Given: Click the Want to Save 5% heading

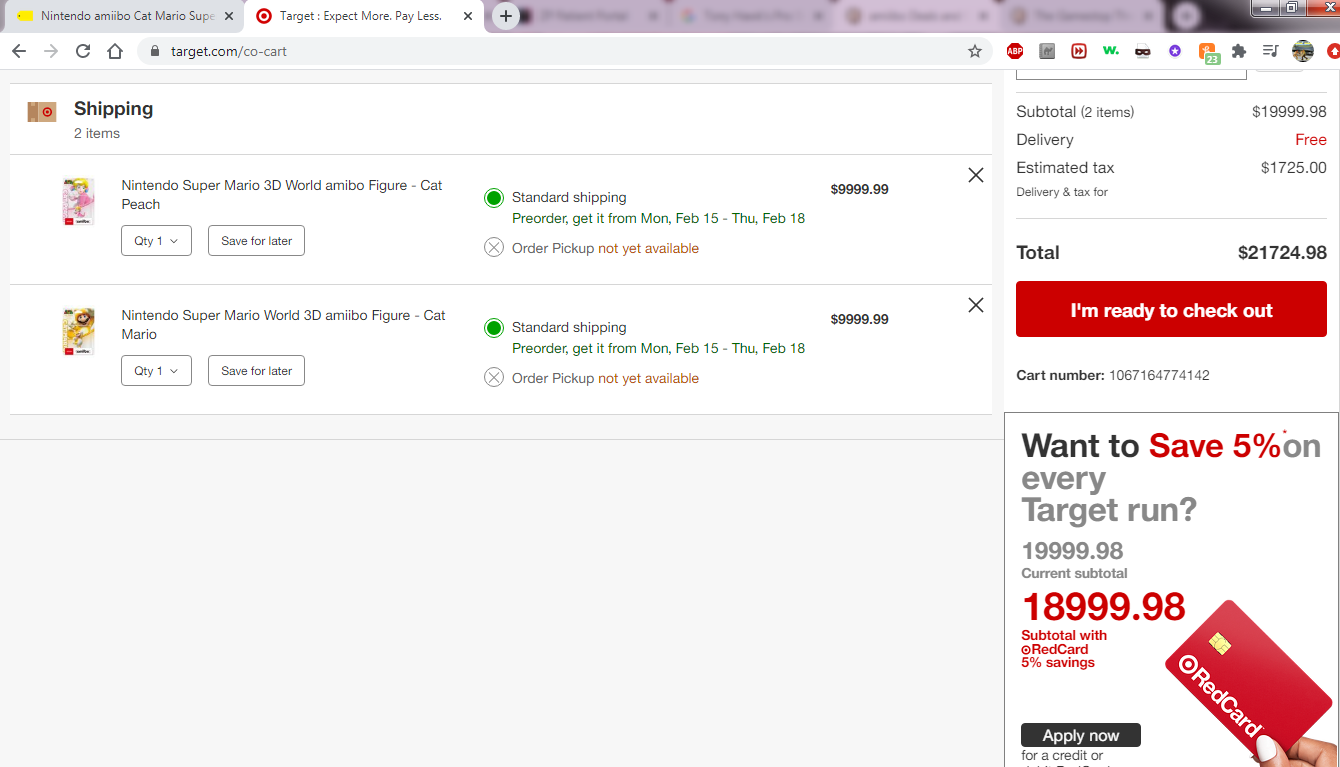Looking at the screenshot, I should pos(1171,478).
